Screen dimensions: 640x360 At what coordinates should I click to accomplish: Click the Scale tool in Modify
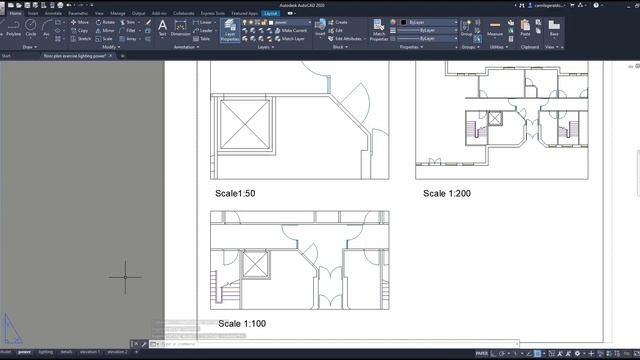[104, 38]
